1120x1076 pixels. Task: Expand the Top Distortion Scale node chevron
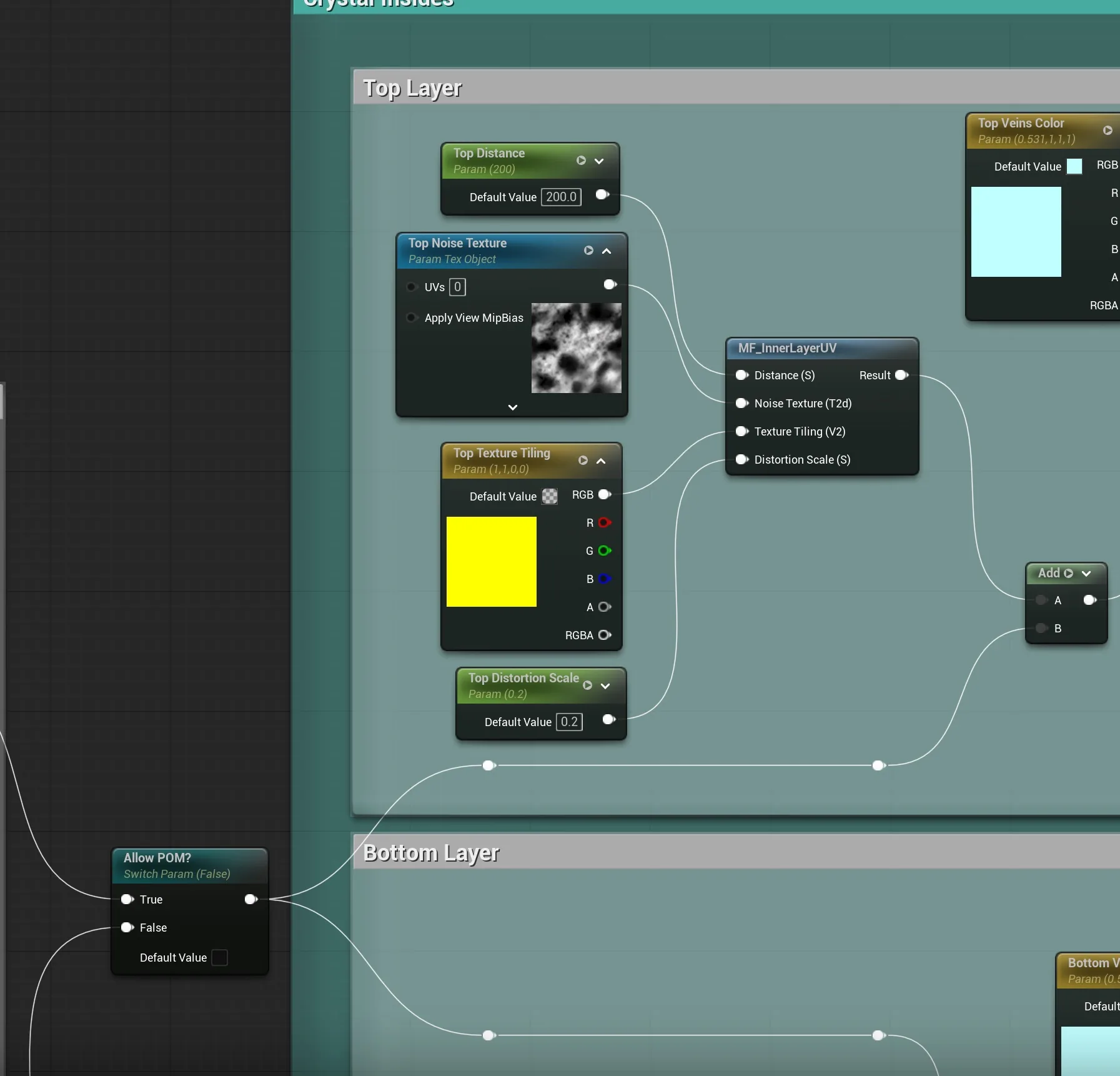click(605, 686)
